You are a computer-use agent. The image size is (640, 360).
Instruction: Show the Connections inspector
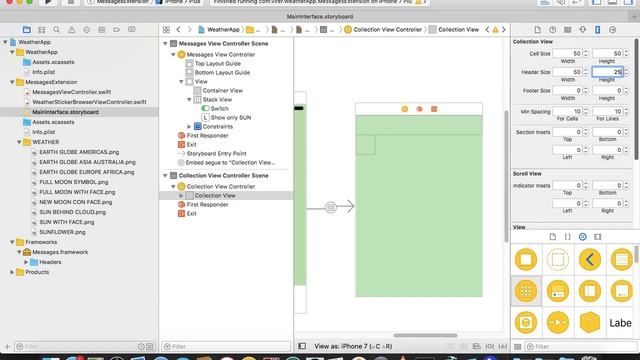pyautogui.click(x=613, y=30)
